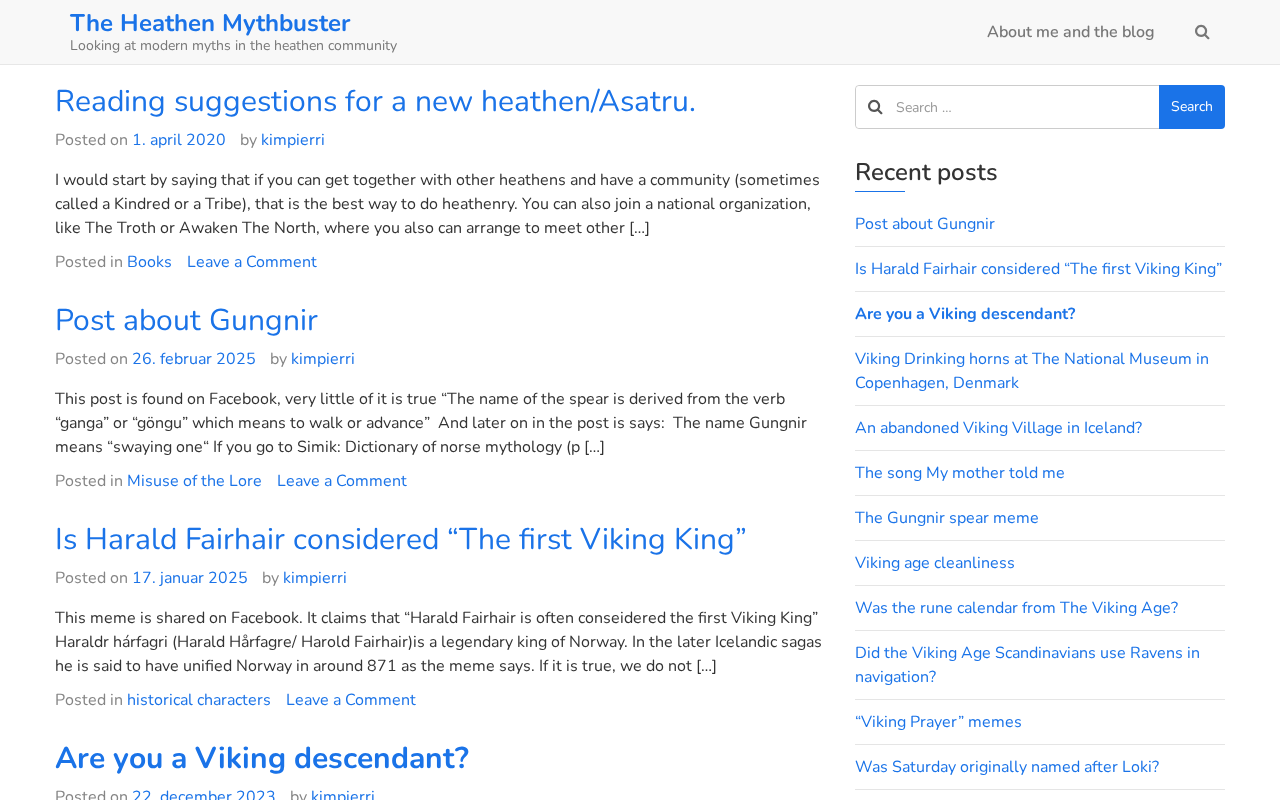
Task: Open About me and the blog menu item
Action: pyautogui.click(x=1070, y=32)
